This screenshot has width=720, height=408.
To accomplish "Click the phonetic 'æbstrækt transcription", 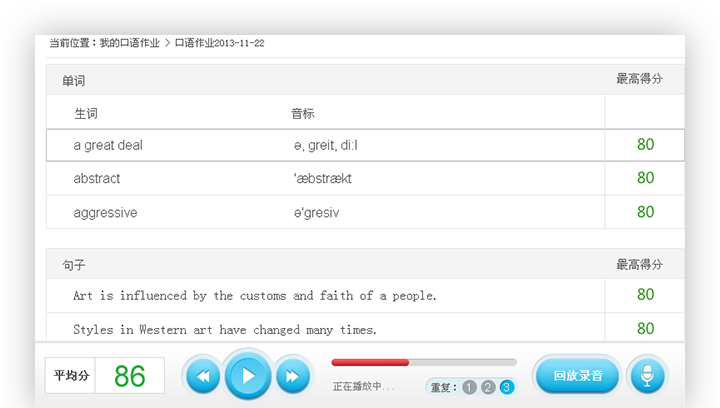I will coord(322,178).
